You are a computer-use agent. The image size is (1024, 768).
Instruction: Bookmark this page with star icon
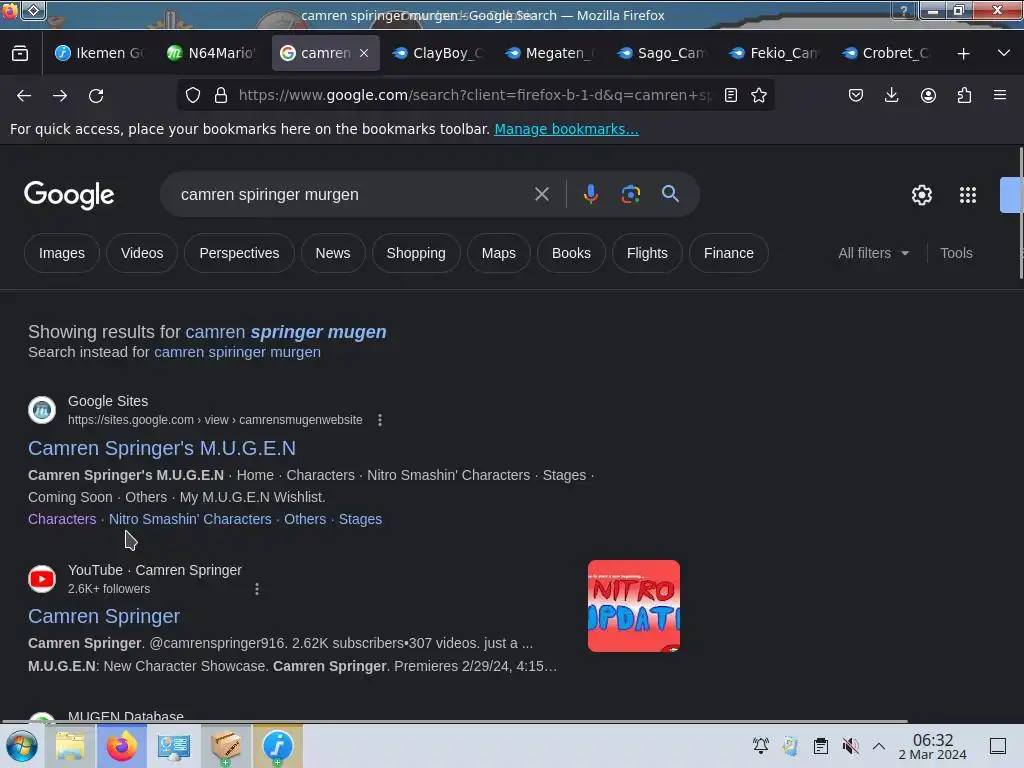(759, 95)
